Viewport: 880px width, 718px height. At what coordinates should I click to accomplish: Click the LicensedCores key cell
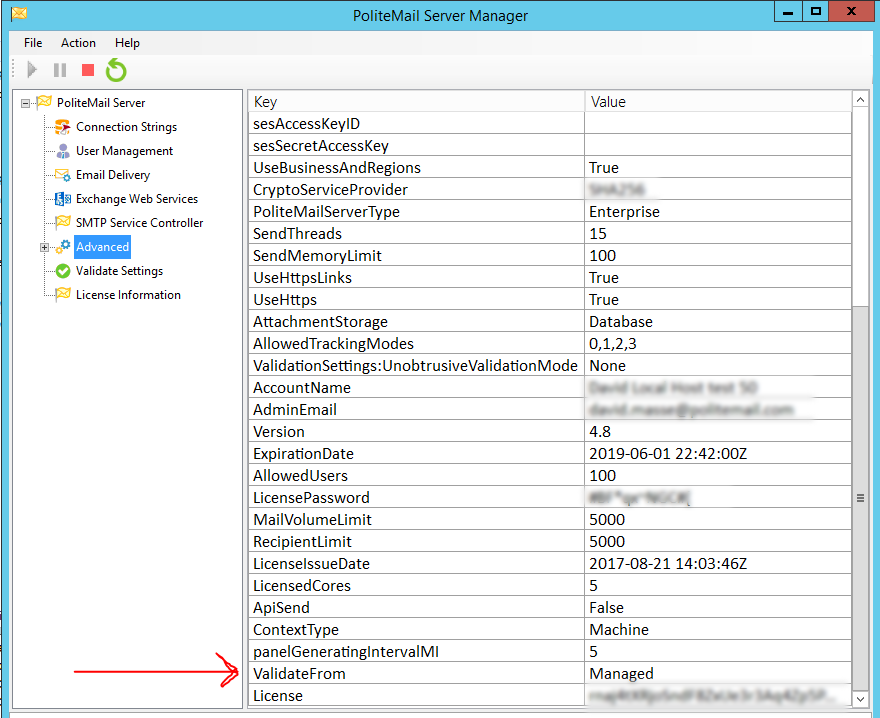pyautogui.click(x=416, y=586)
